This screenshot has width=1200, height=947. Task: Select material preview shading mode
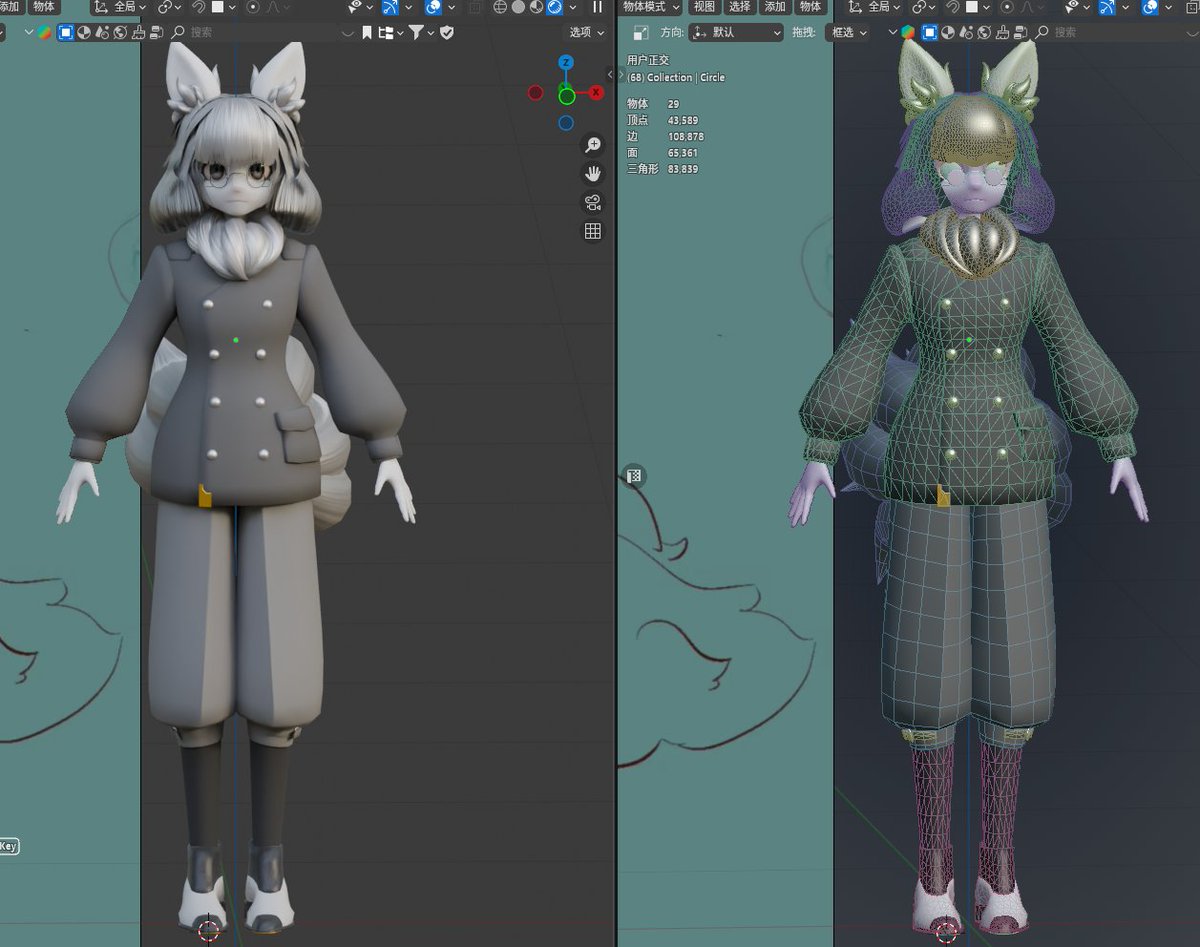click(x=535, y=8)
